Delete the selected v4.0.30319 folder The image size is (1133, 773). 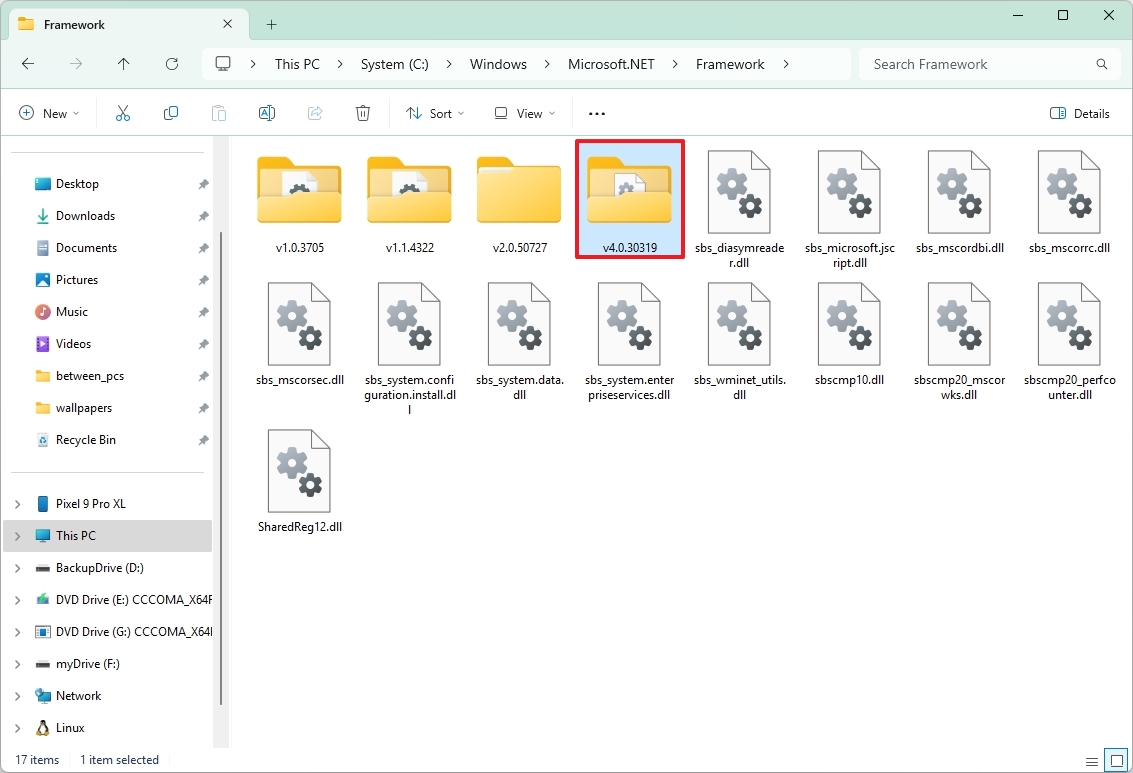(363, 113)
